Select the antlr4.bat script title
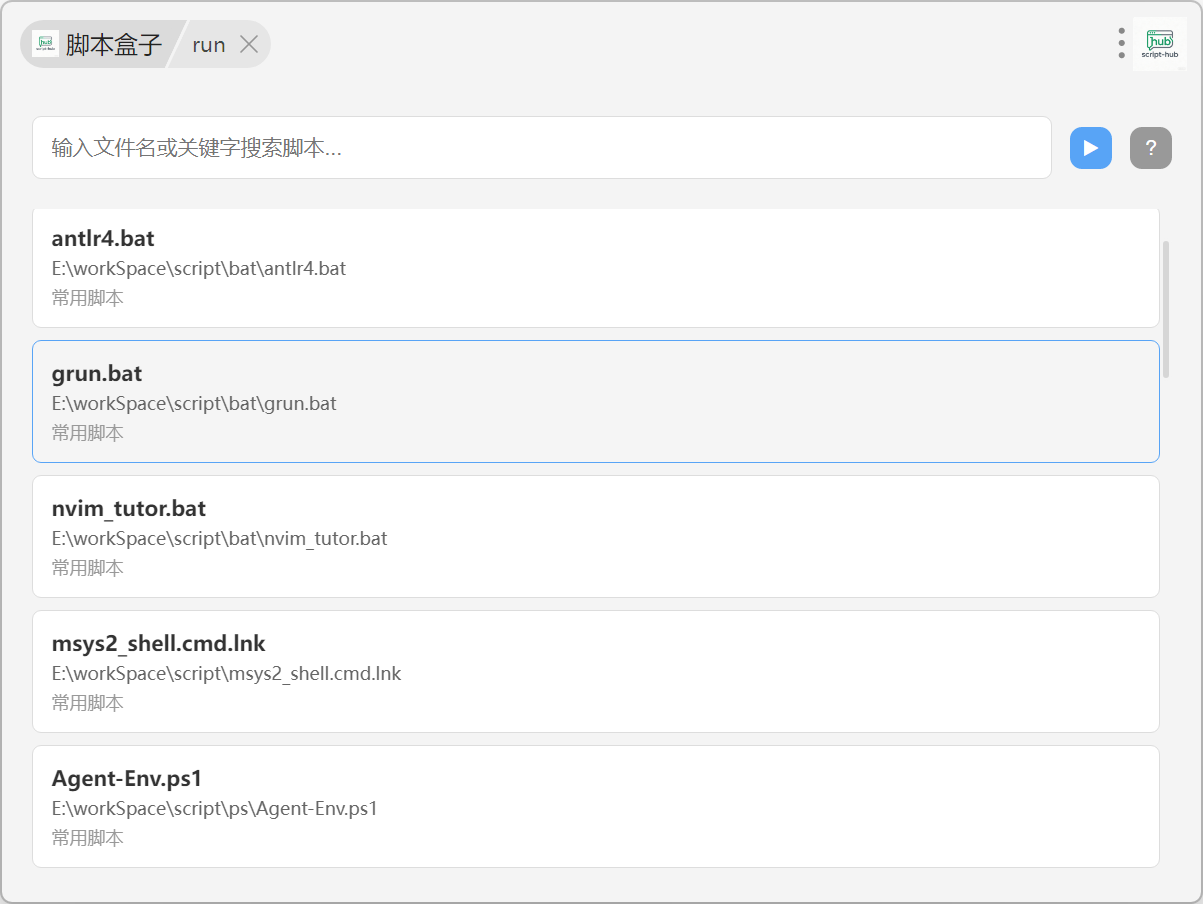Viewport: 1203px width, 904px height. tap(103, 239)
